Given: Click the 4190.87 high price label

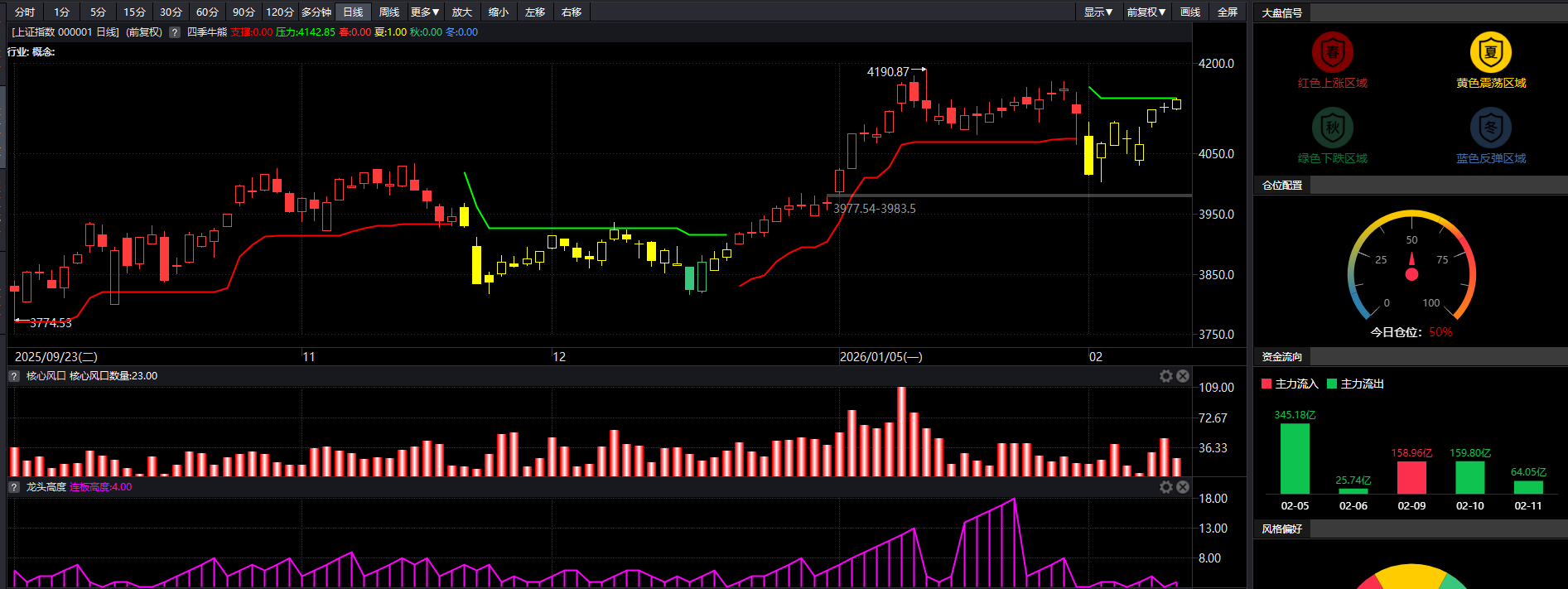Looking at the screenshot, I should coord(888,72).
